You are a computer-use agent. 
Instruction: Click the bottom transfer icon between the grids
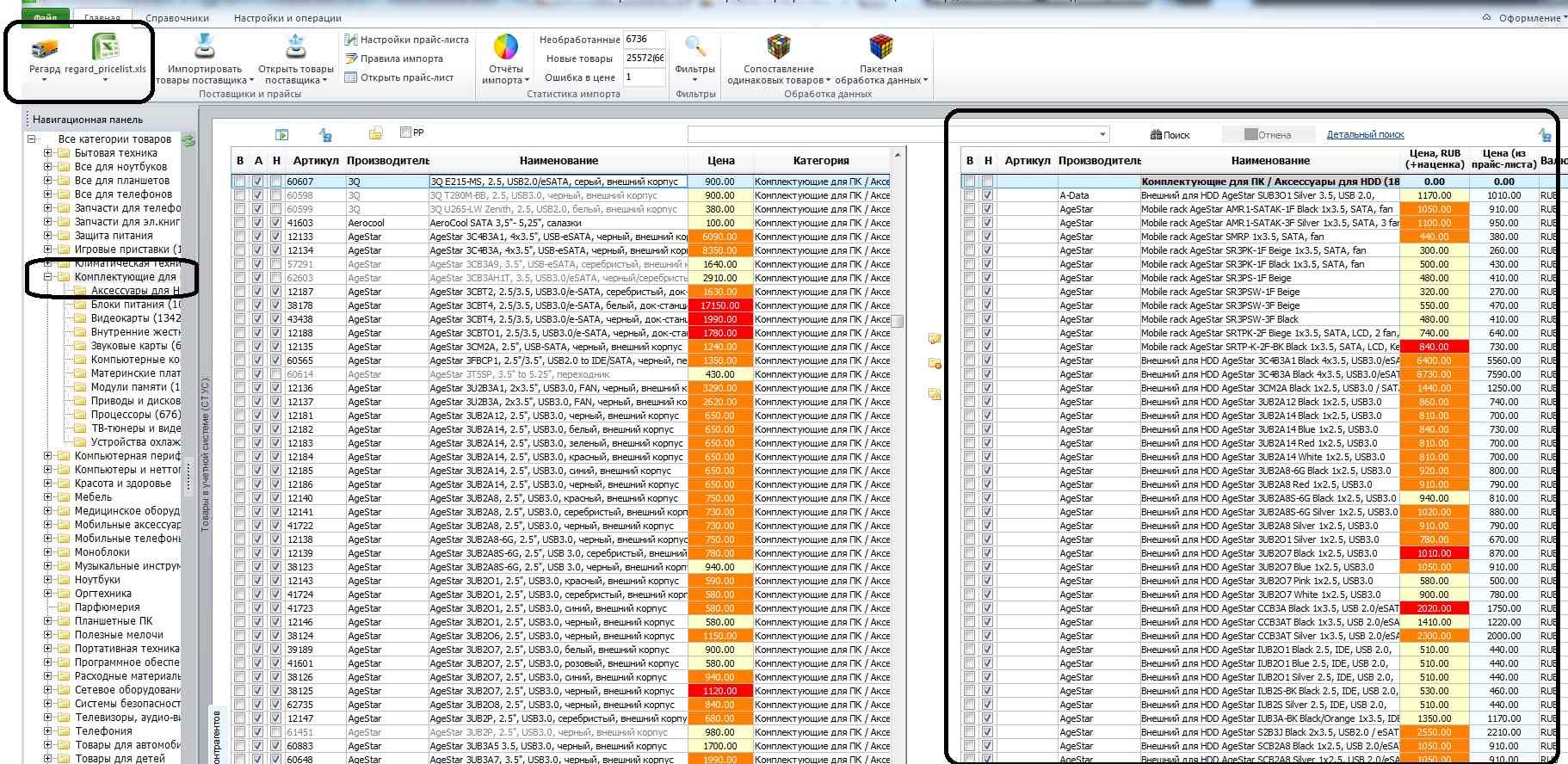(935, 394)
